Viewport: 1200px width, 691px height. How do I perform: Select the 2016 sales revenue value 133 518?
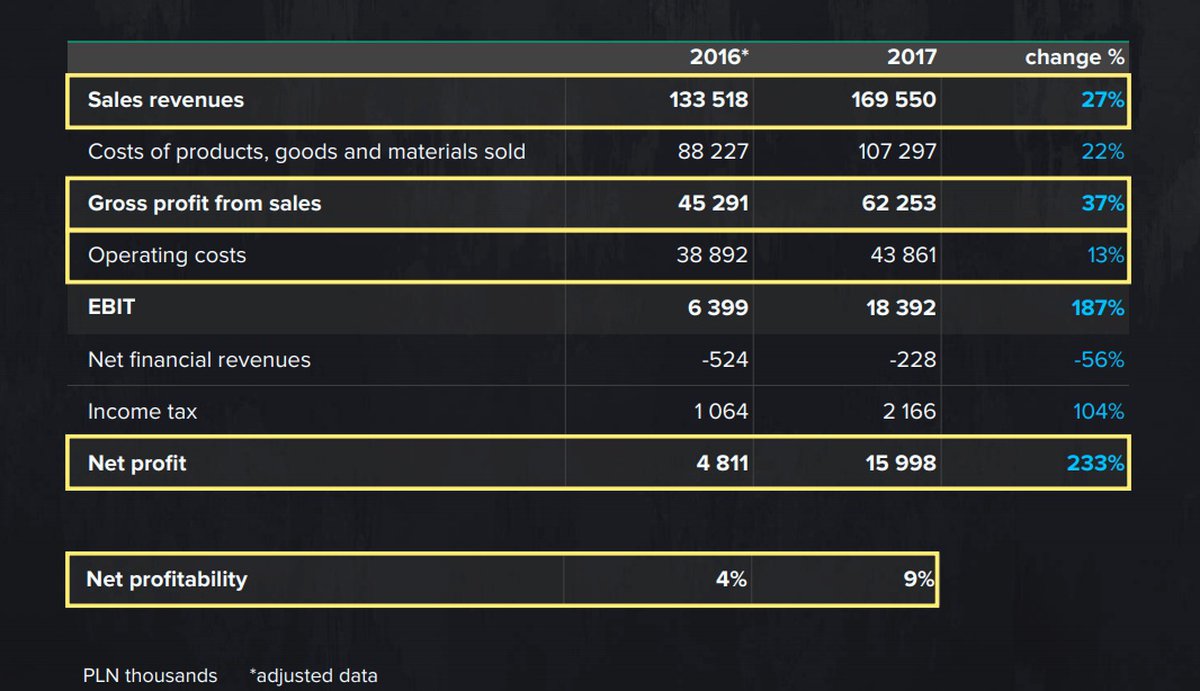coord(709,100)
